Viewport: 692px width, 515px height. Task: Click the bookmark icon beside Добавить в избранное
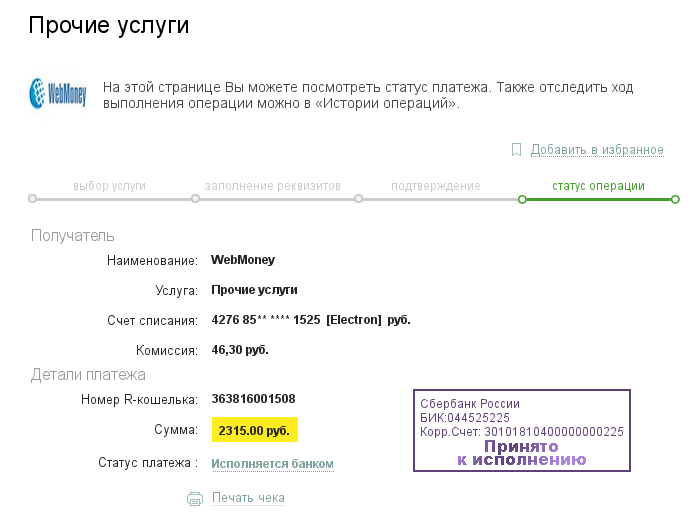(516, 150)
